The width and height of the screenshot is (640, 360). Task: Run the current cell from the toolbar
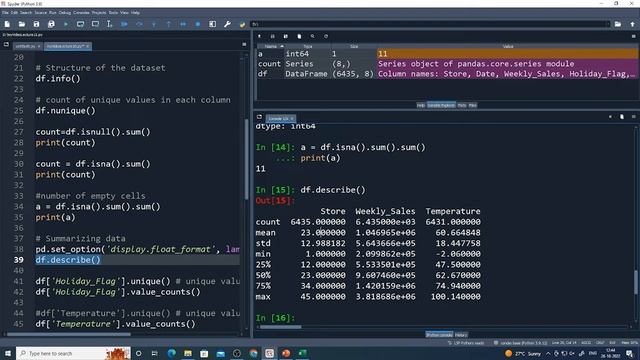tap(80, 24)
